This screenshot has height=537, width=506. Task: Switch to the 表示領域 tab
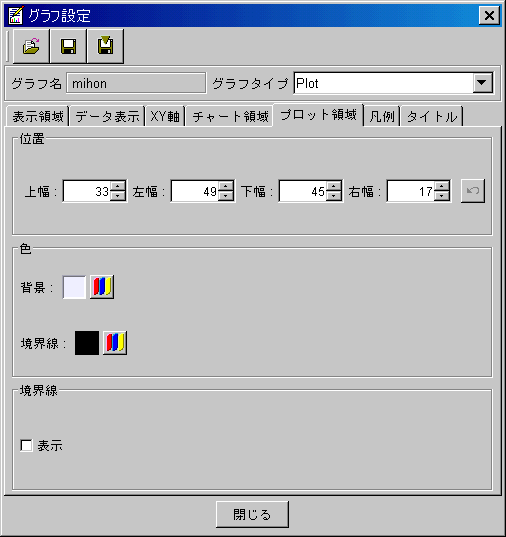[38, 116]
